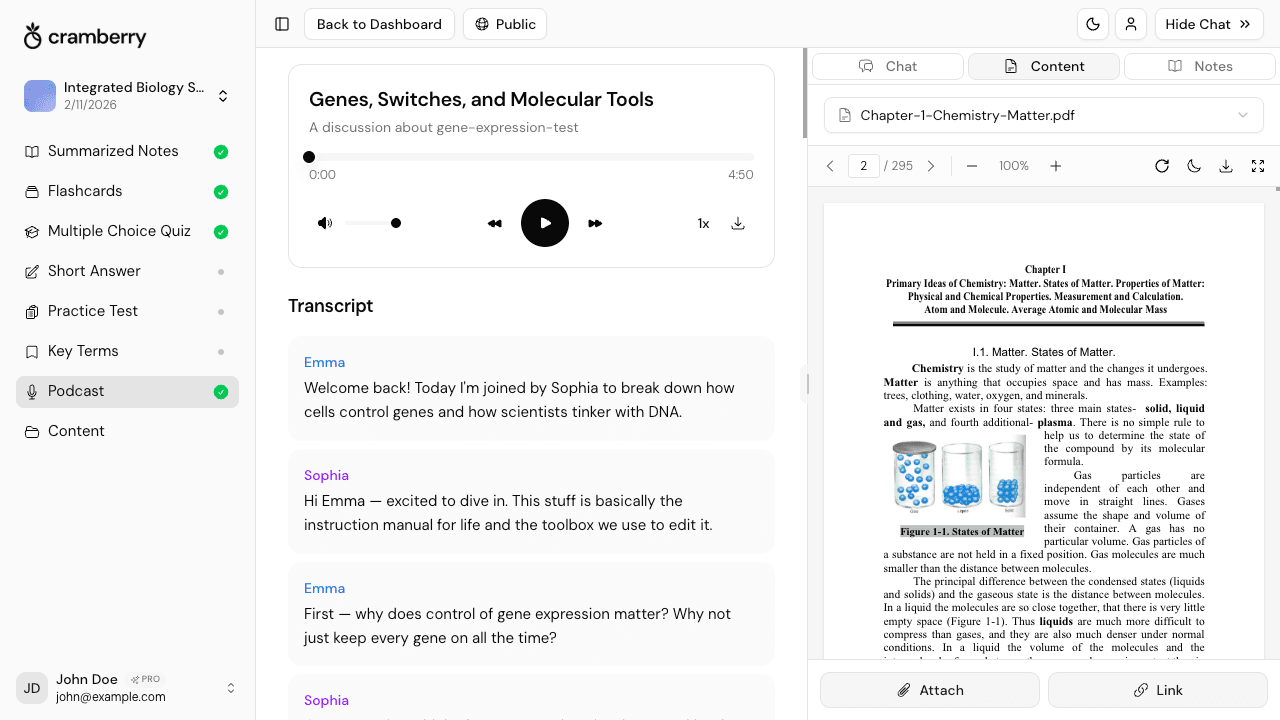Click the Back to Dashboard button
The image size is (1280, 720).
pos(379,24)
